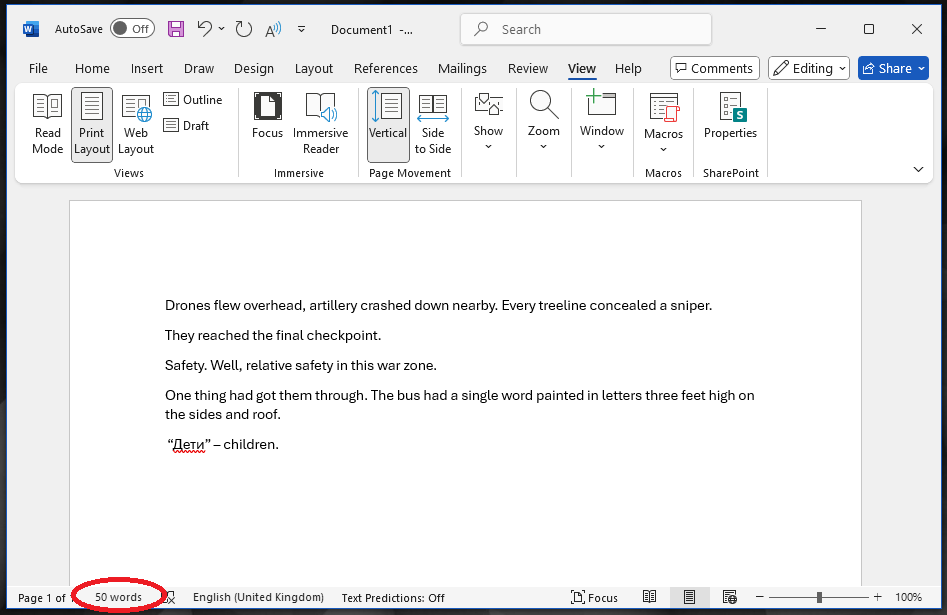Screen dimensions: 947x615
Task: Click English (United Kingdom) language indicator
Action: 258,597
